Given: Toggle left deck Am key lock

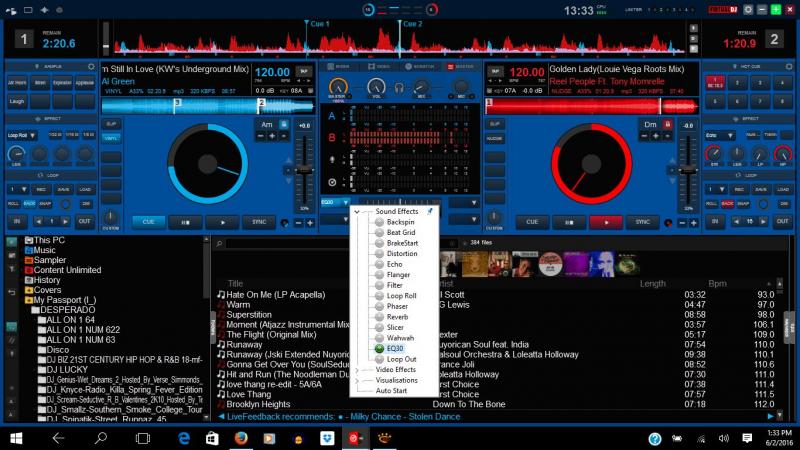Looking at the screenshot, I should point(284,124).
